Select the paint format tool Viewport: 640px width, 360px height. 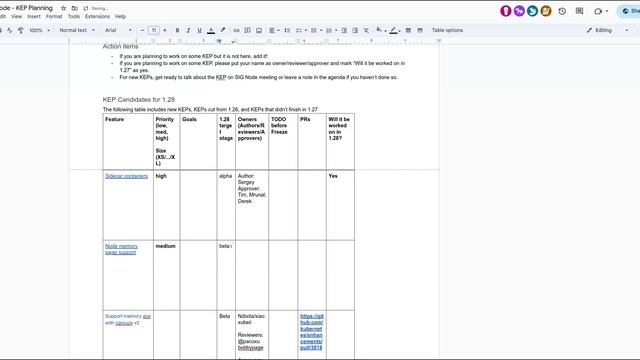click(x=20, y=30)
